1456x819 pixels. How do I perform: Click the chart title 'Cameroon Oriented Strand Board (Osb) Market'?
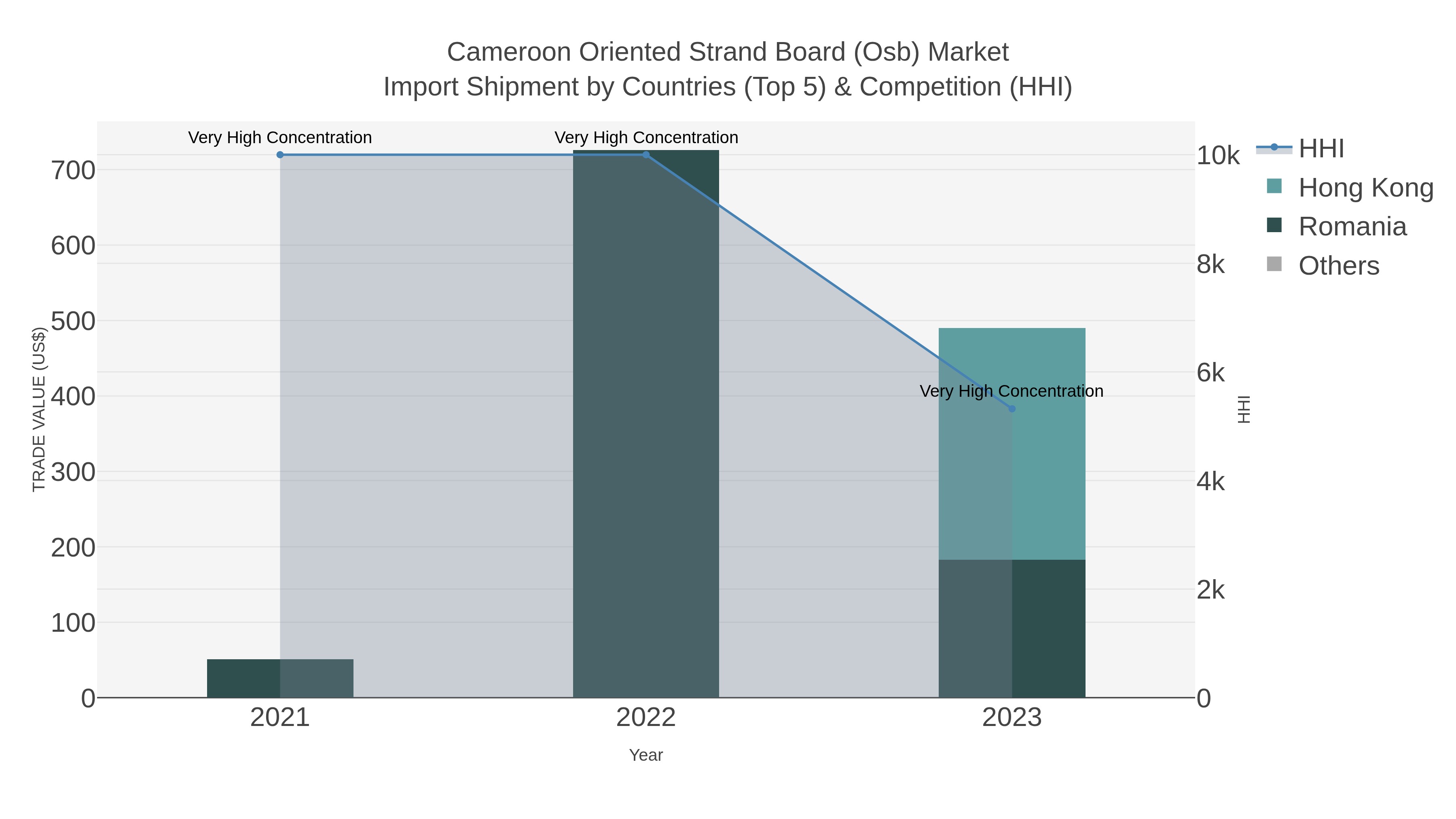728,52
